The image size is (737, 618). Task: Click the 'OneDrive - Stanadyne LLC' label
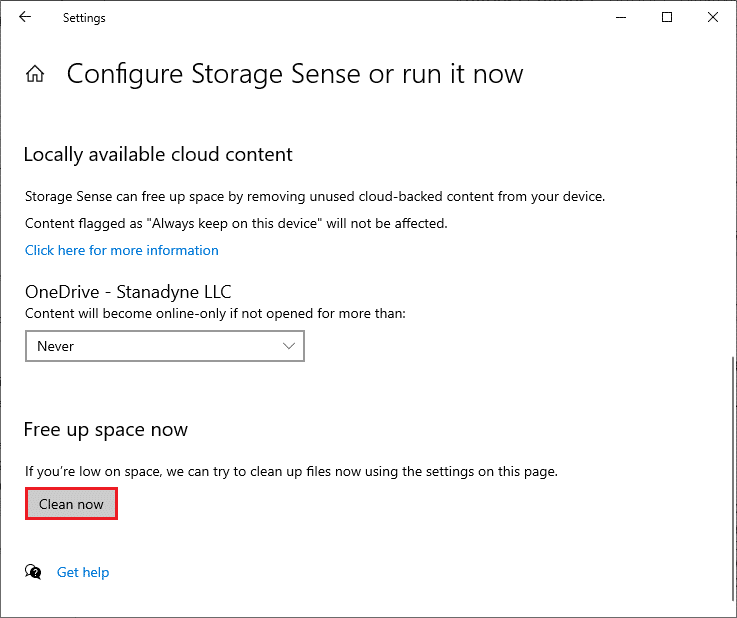click(x=128, y=293)
